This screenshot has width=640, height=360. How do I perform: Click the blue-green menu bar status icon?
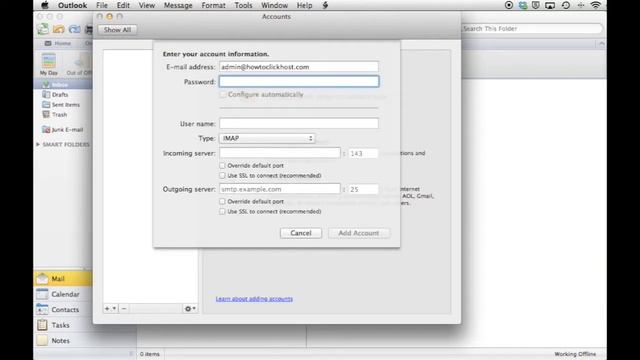(522, 5)
